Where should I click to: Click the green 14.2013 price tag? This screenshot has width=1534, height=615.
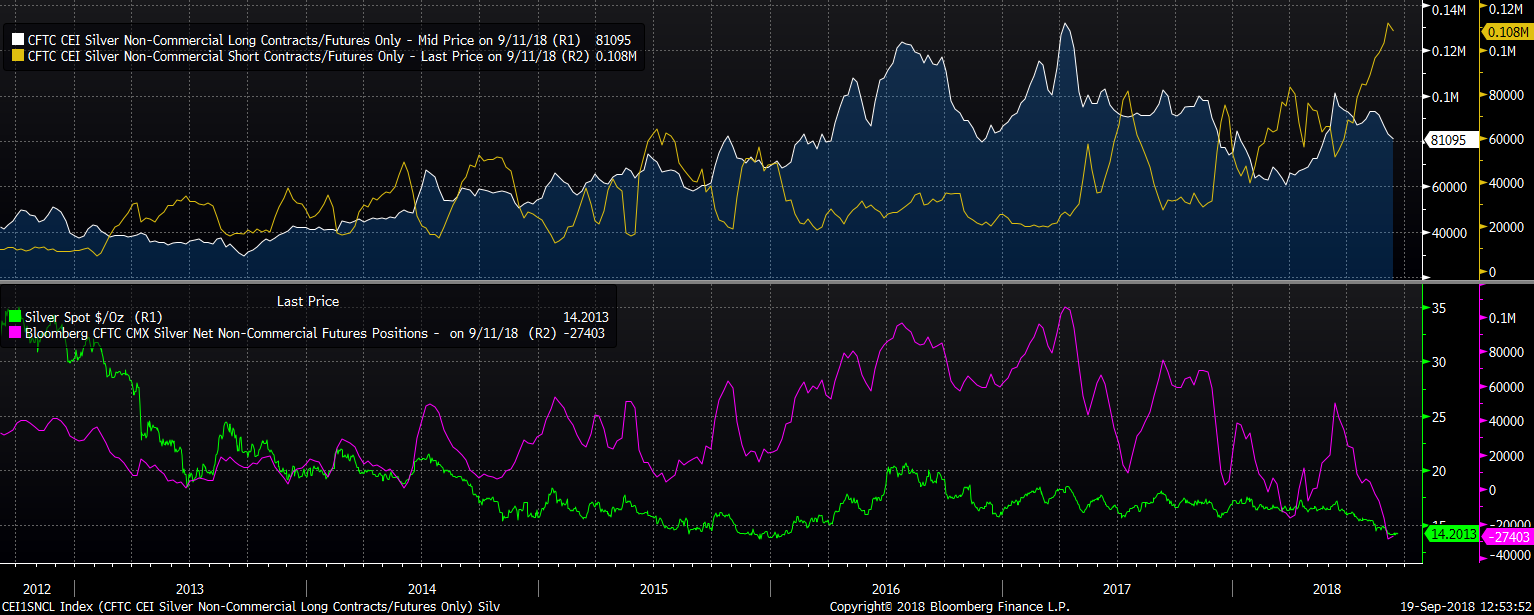point(1450,536)
